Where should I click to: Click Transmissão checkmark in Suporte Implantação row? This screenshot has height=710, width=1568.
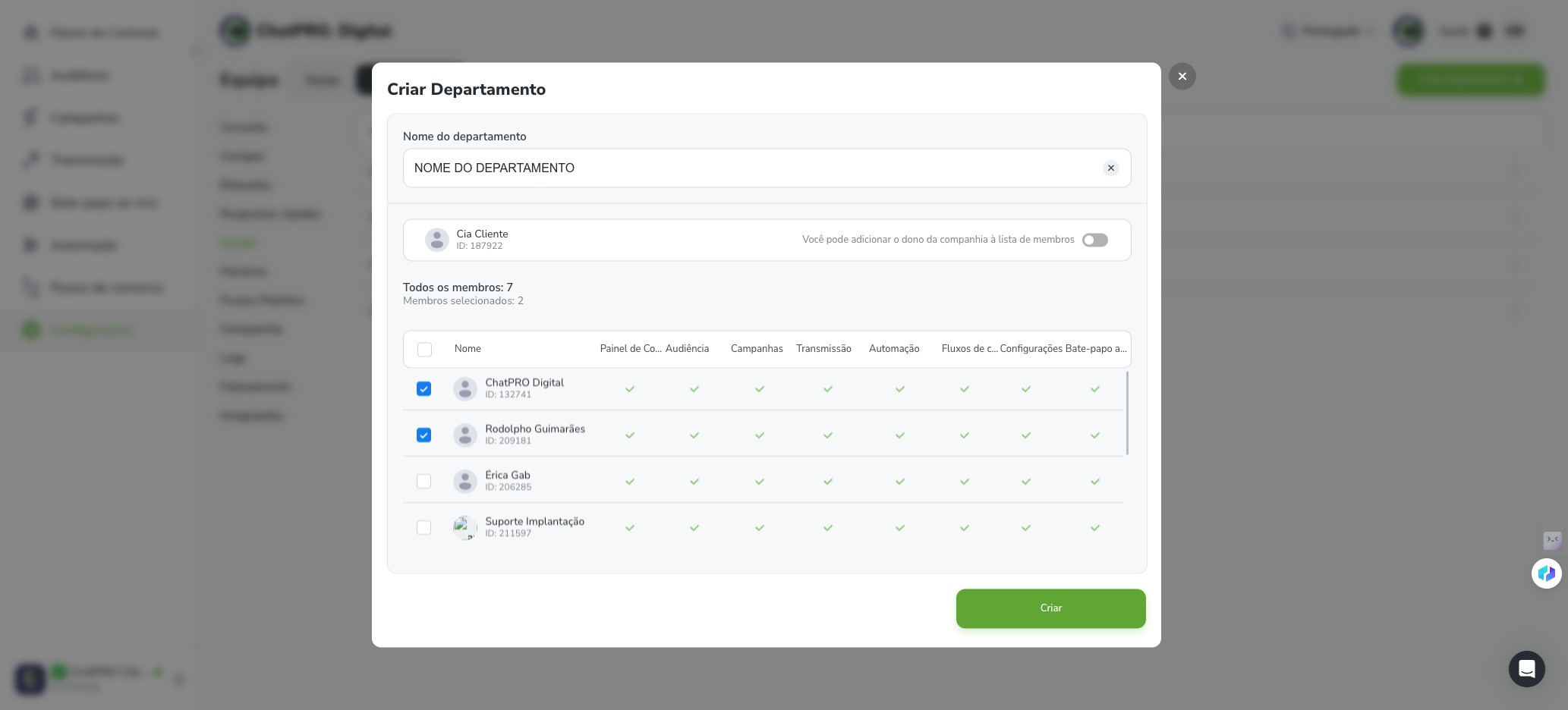coord(828,528)
